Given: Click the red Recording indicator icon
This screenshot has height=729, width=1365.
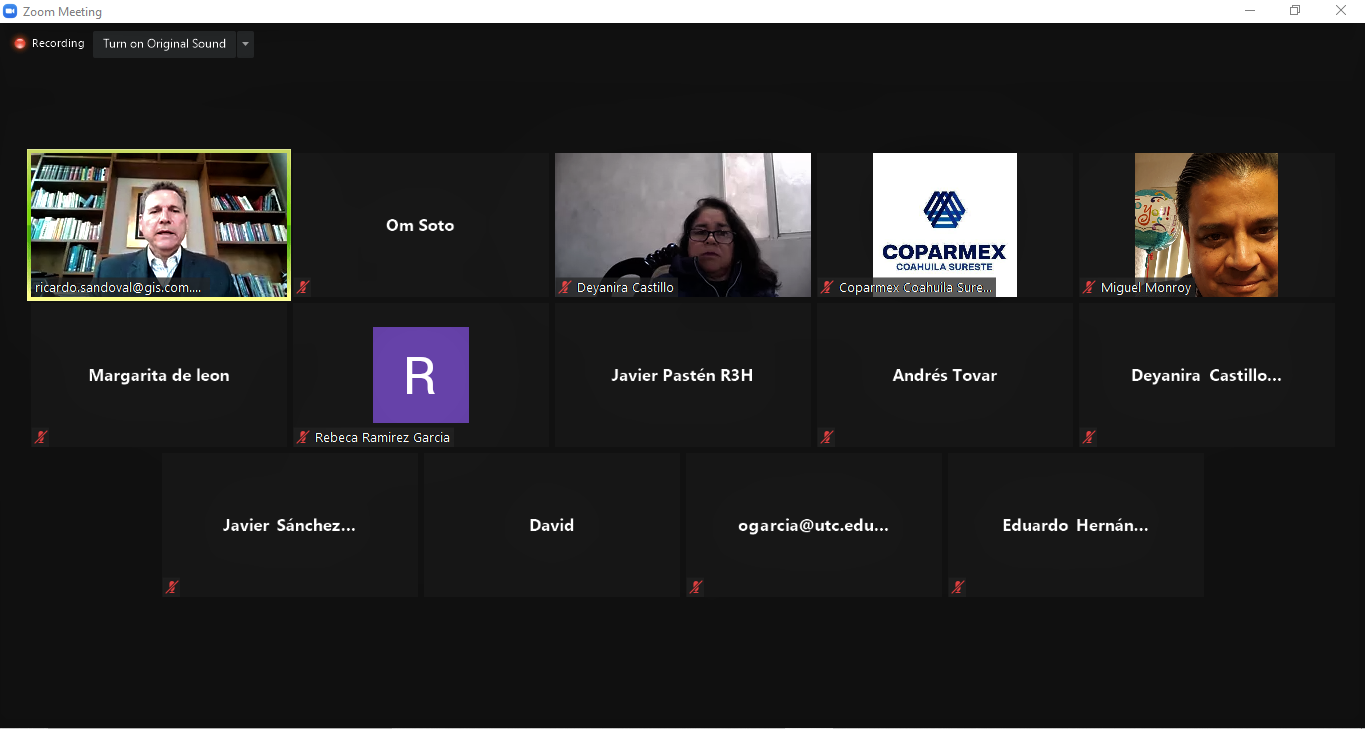Looking at the screenshot, I should coord(19,44).
